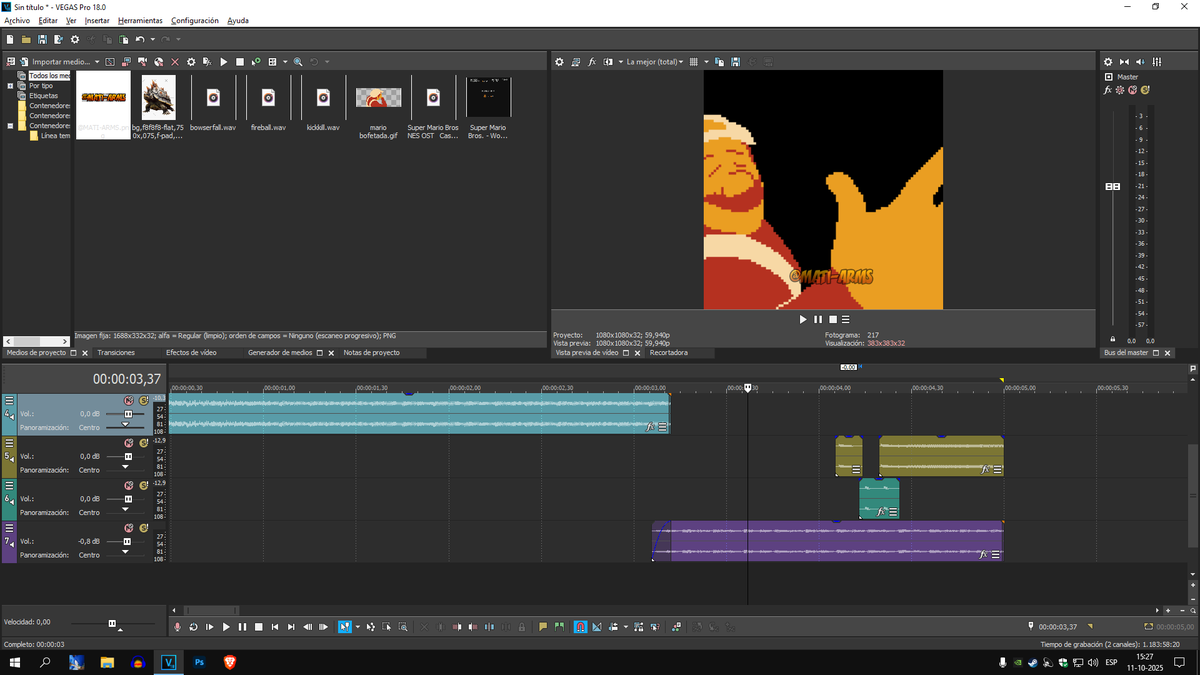
Task: Switch to the Transiciones tab
Action: (116, 353)
